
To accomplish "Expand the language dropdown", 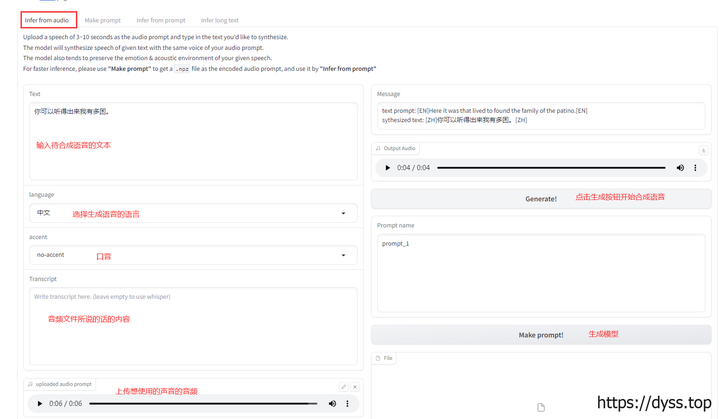I will coord(343,213).
